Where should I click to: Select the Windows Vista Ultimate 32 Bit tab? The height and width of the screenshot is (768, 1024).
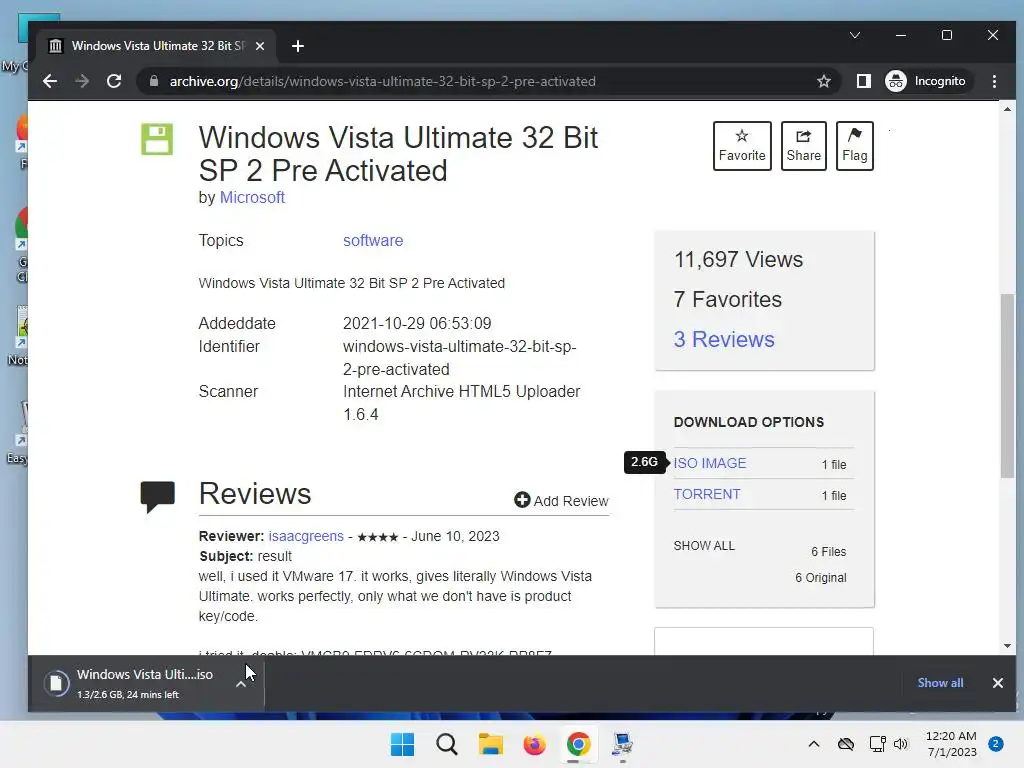[157, 46]
